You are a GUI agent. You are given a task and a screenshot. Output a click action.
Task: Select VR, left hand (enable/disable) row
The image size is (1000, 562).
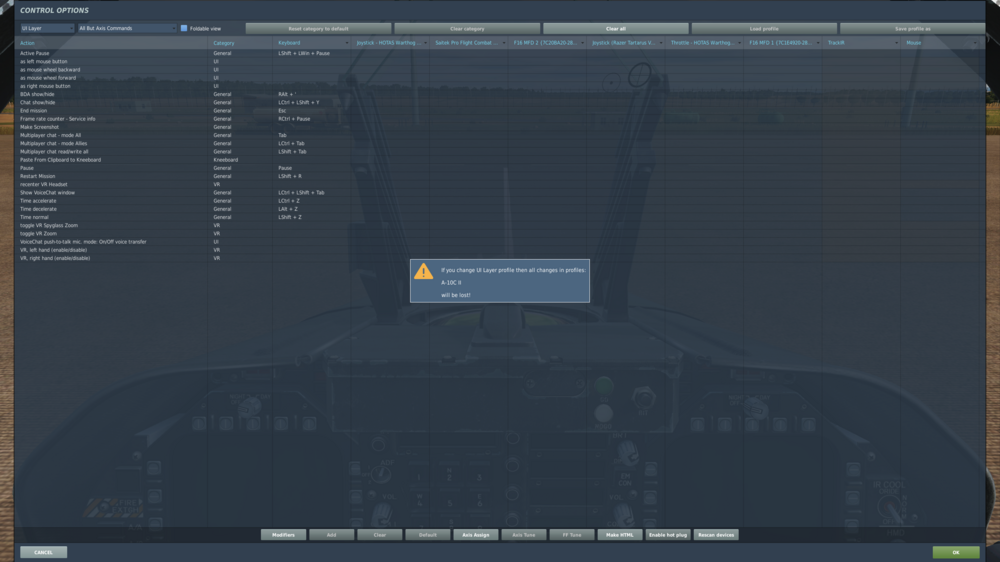[499, 250]
